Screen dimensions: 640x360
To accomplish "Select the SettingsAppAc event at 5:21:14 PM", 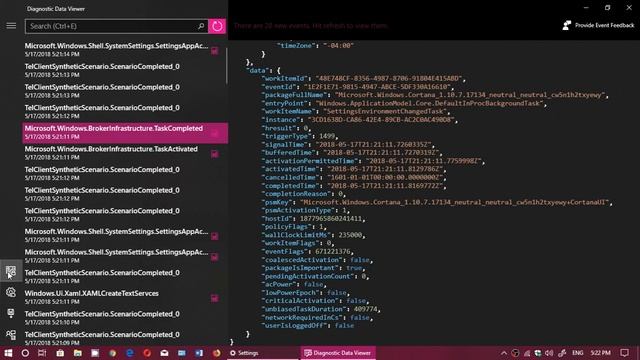I will click(124, 49).
